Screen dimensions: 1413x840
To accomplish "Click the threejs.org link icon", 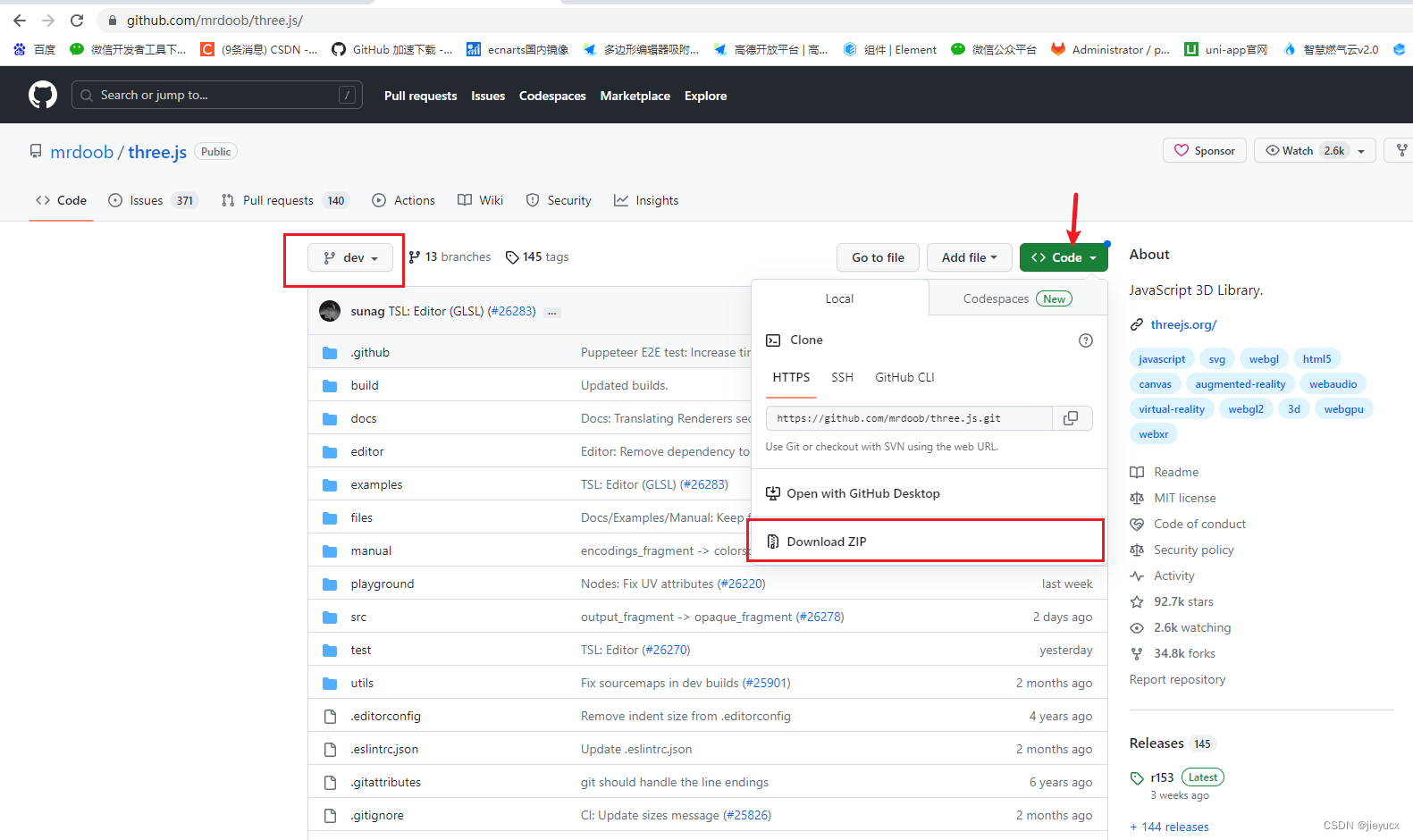I will click(x=1137, y=324).
